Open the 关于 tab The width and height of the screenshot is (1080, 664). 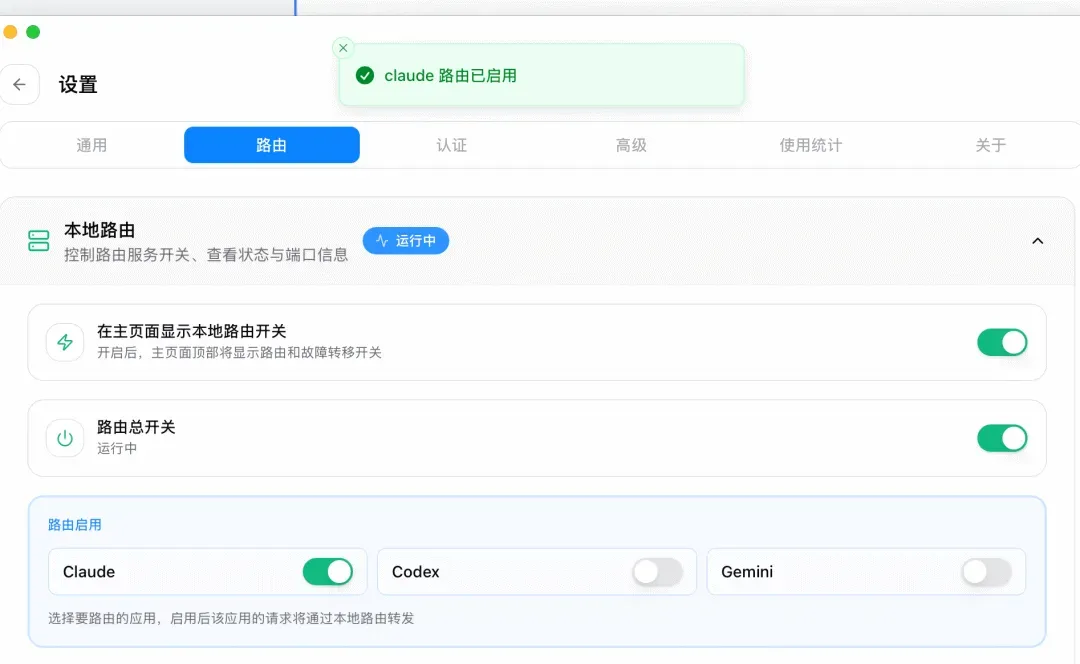(990, 145)
